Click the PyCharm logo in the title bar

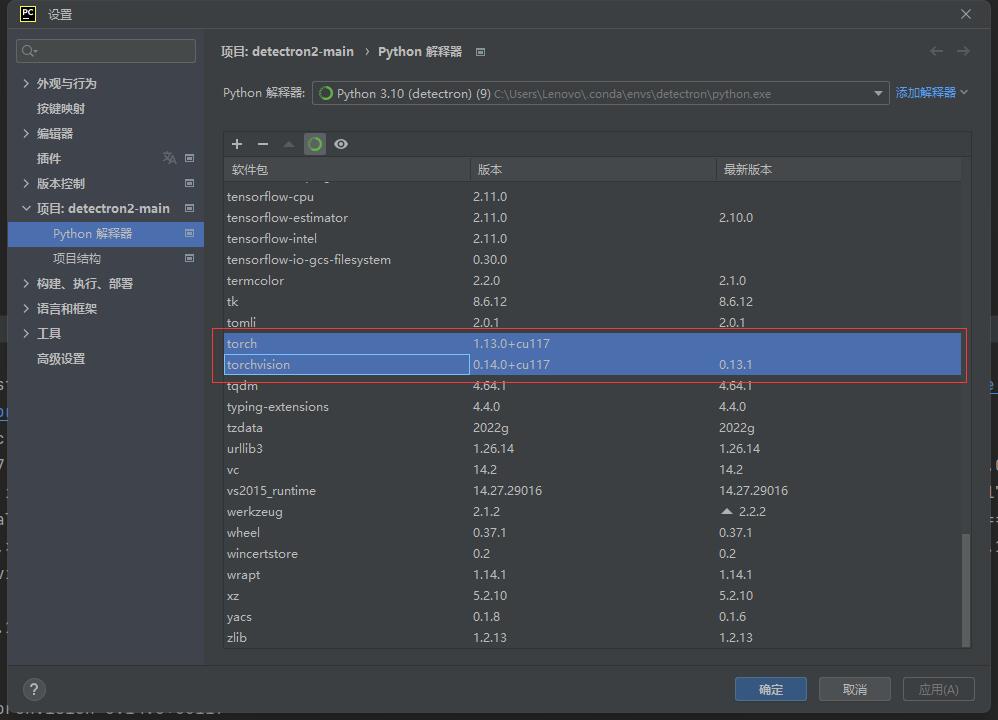[x=28, y=13]
